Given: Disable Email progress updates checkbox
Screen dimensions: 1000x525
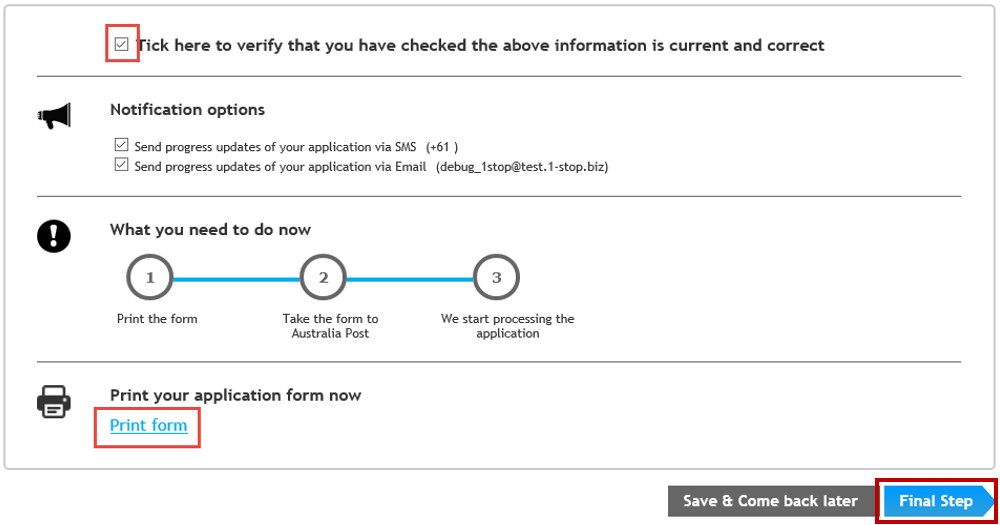Looking at the screenshot, I should (121, 165).
